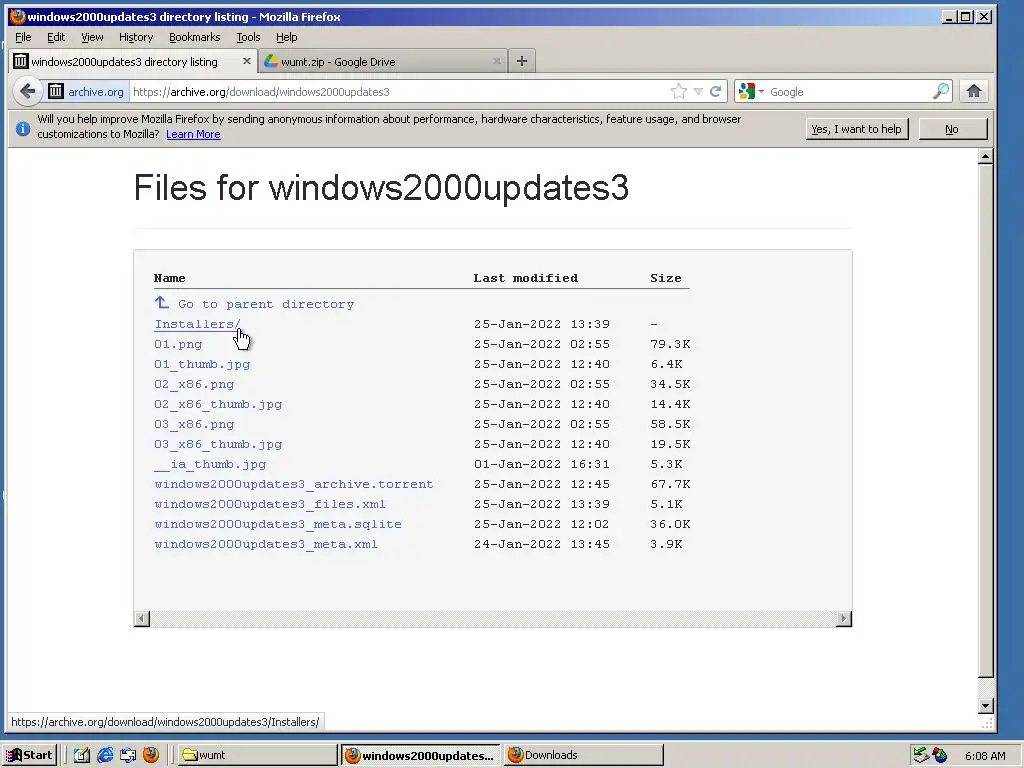1024x768 pixels.
Task: Click the address bar URL field
Action: coord(398,91)
